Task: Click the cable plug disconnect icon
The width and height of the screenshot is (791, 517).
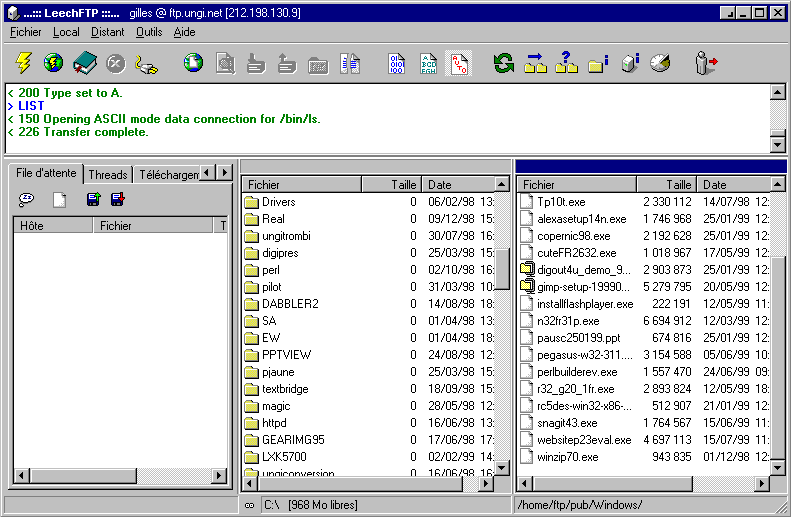Action: [x=147, y=65]
